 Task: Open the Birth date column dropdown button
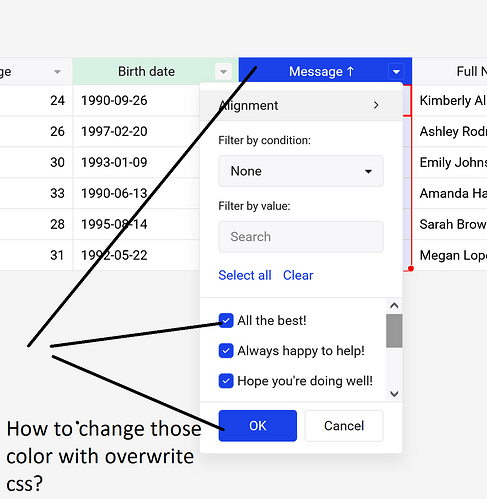point(223,72)
